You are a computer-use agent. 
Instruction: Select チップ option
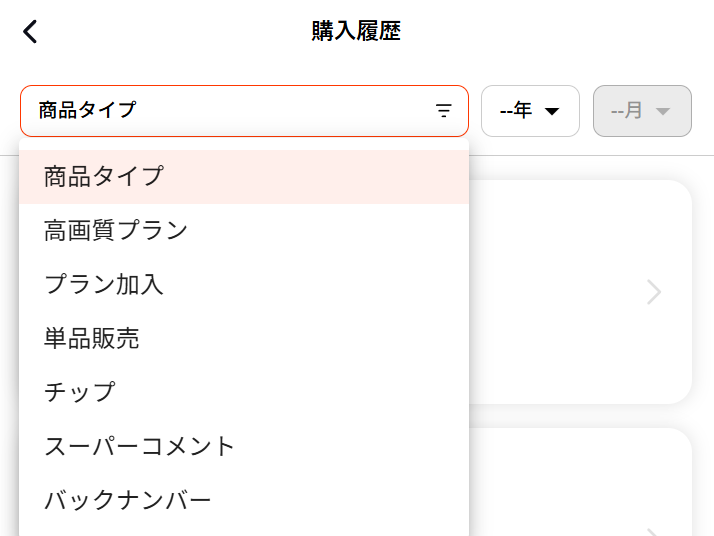pos(244,392)
